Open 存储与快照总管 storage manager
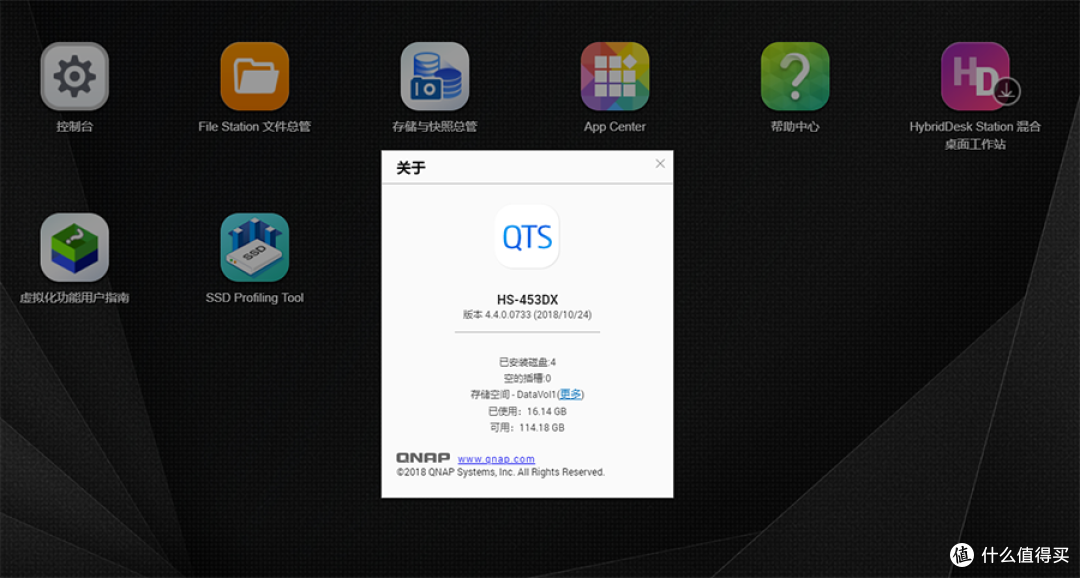The height and width of the screenshot is (578, 1080). tap(435, 76)
